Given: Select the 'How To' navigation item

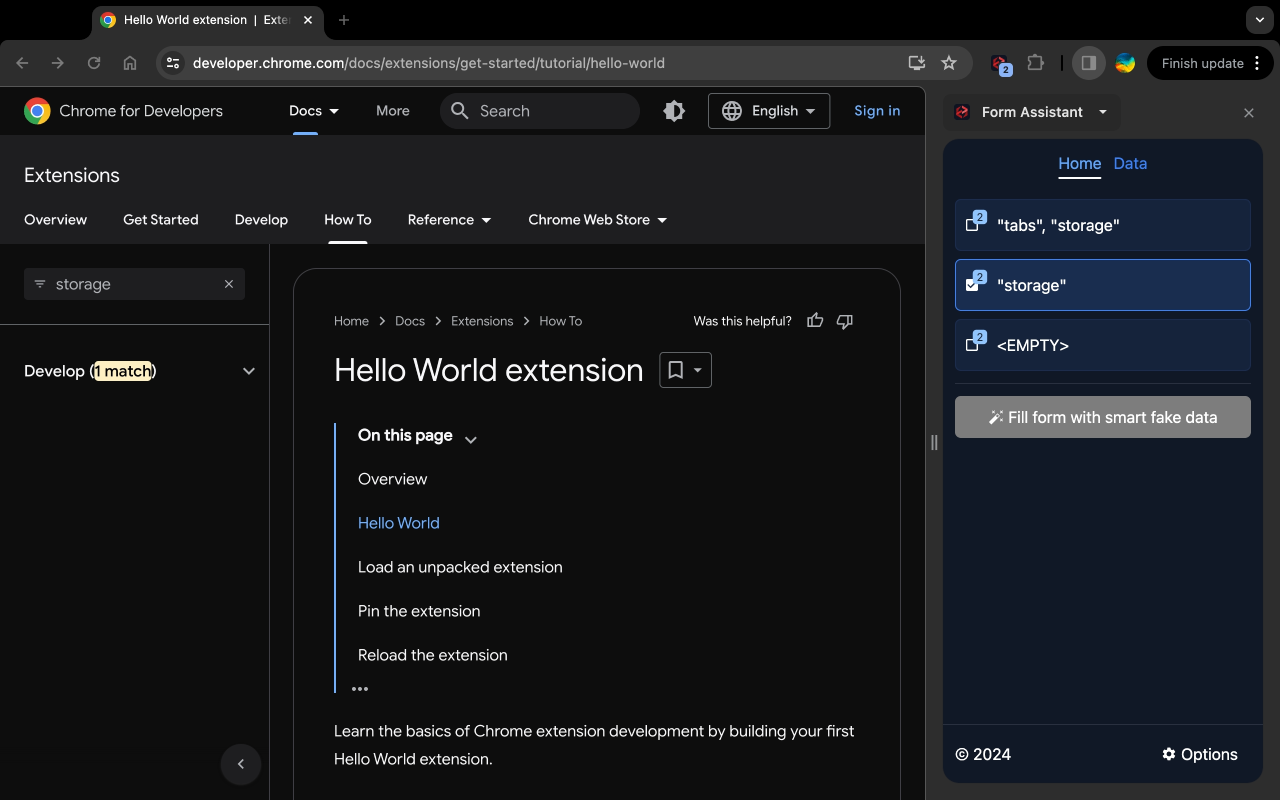Looking at the screenshot, I should (347, 219).
